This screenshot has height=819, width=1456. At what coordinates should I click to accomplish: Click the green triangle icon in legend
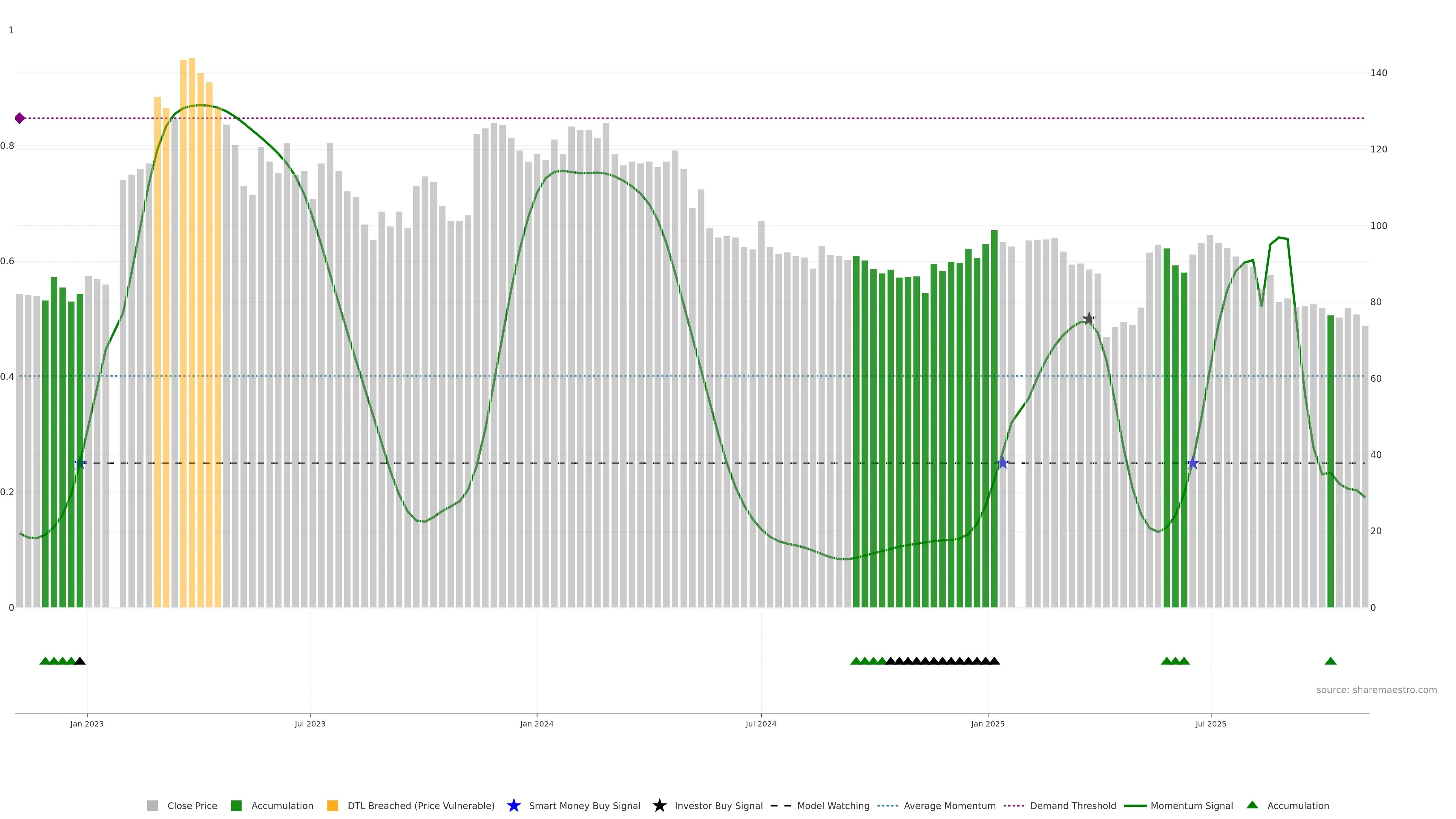point(1252,805)
